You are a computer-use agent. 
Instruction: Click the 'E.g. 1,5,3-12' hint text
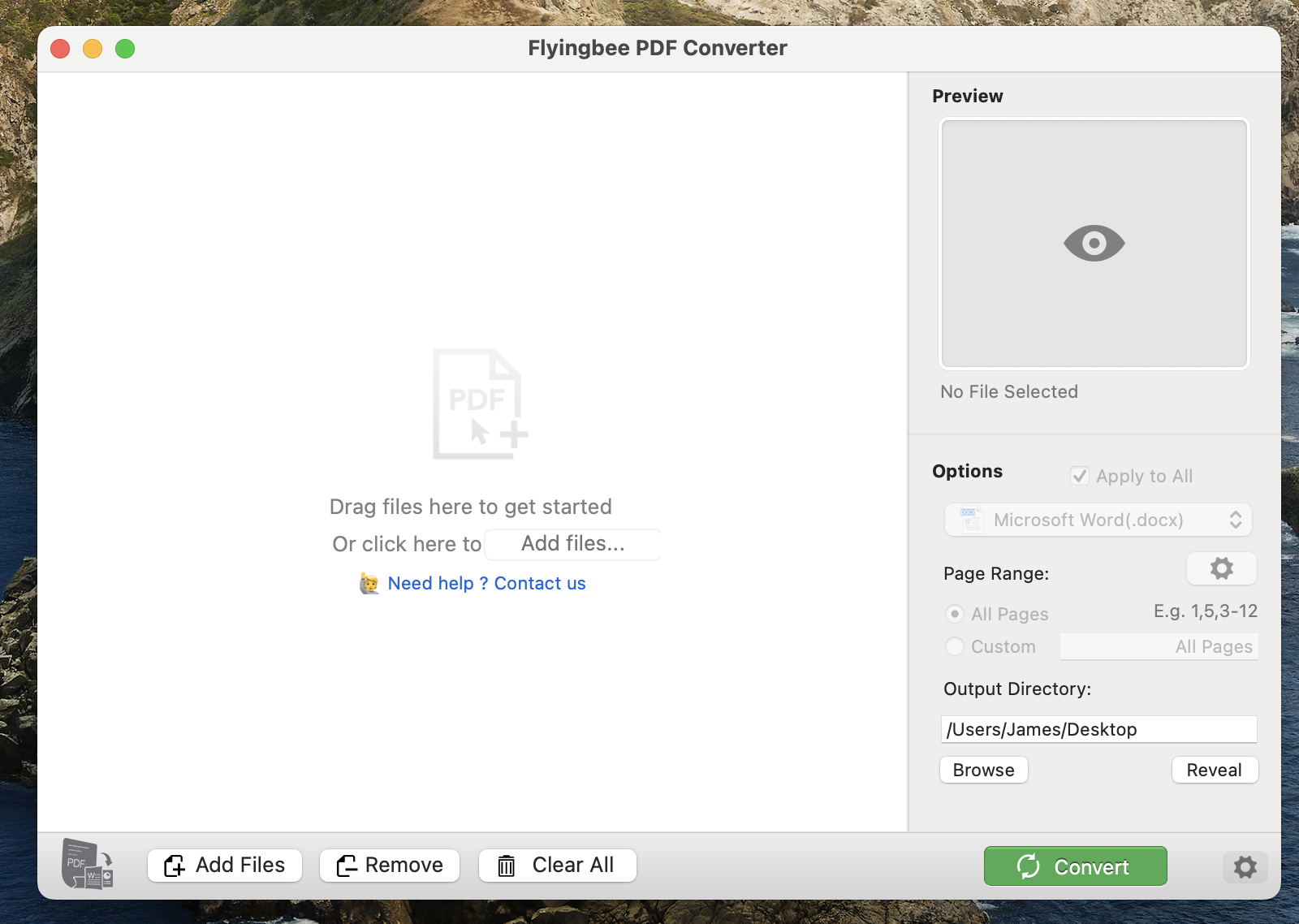point(1206,611)
